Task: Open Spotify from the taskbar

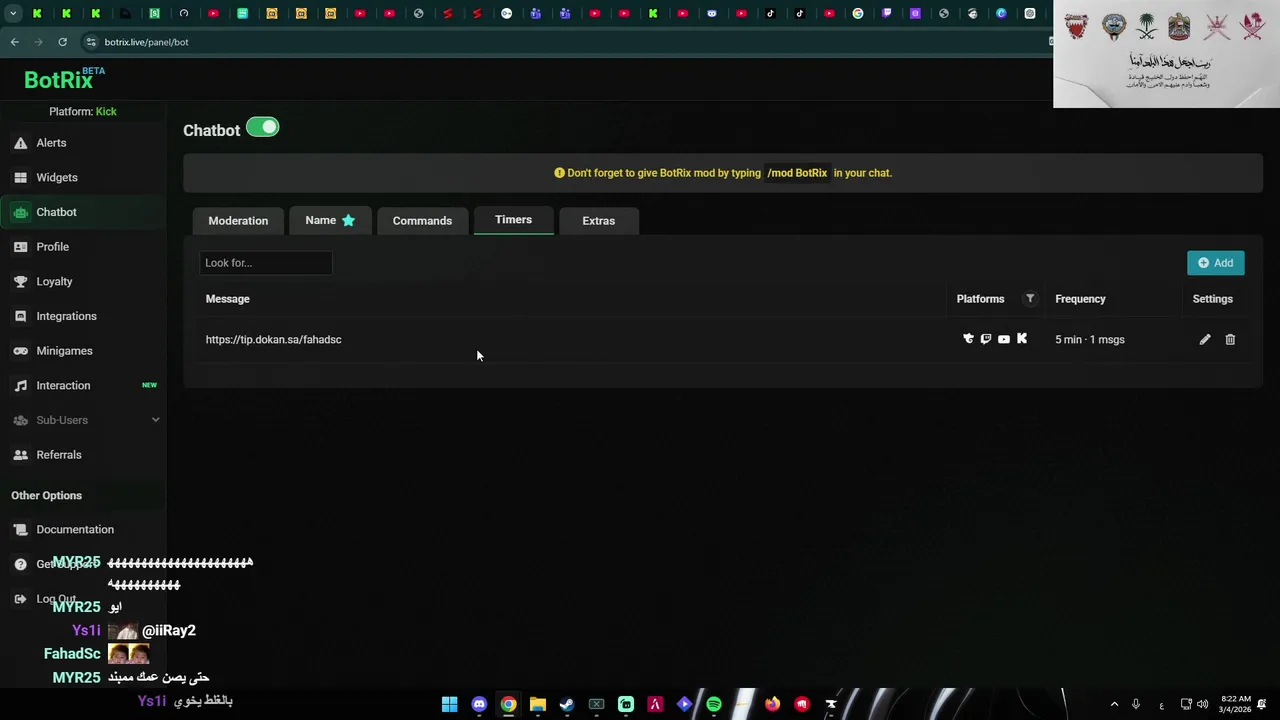Action: point(714,705)
